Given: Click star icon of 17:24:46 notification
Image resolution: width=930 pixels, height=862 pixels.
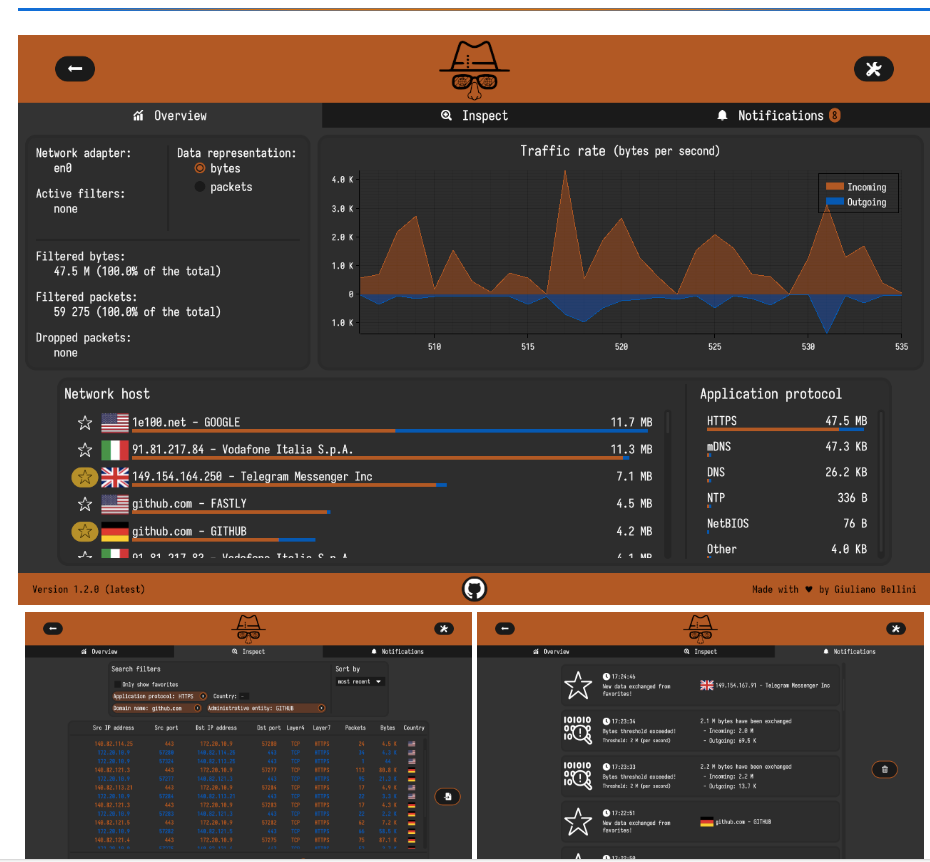Looking at the screenshot, I should click(x=578, y=685).
